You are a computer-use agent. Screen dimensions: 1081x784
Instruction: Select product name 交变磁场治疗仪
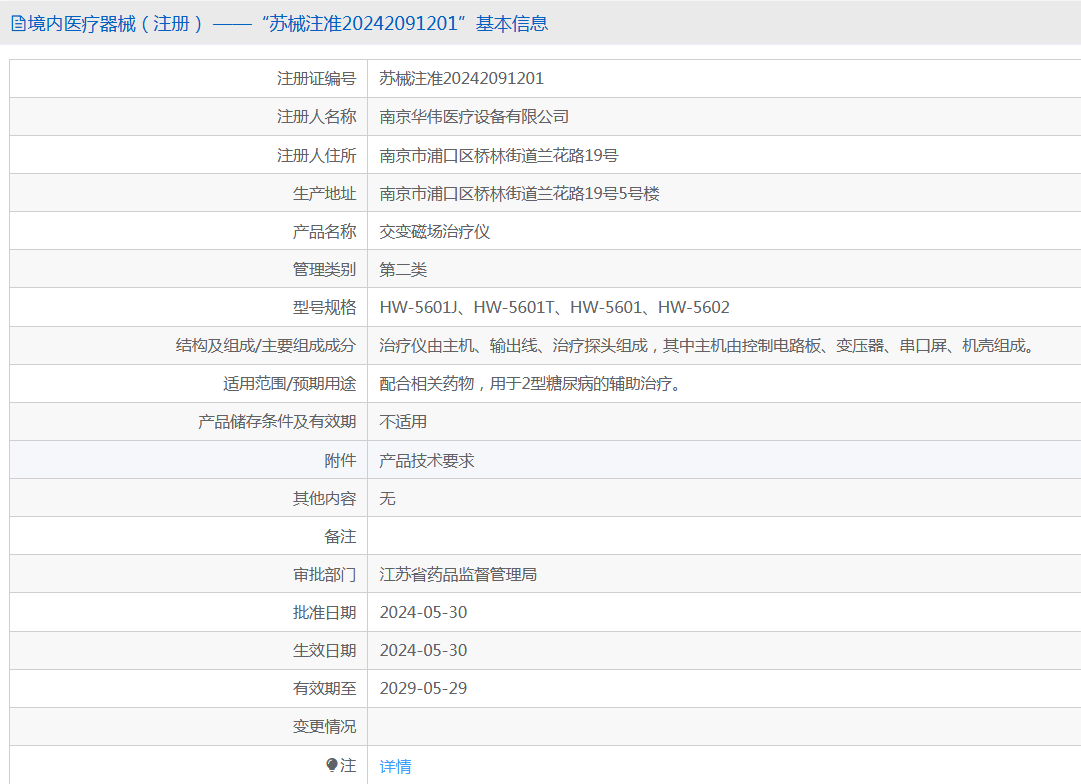[434, 231]
